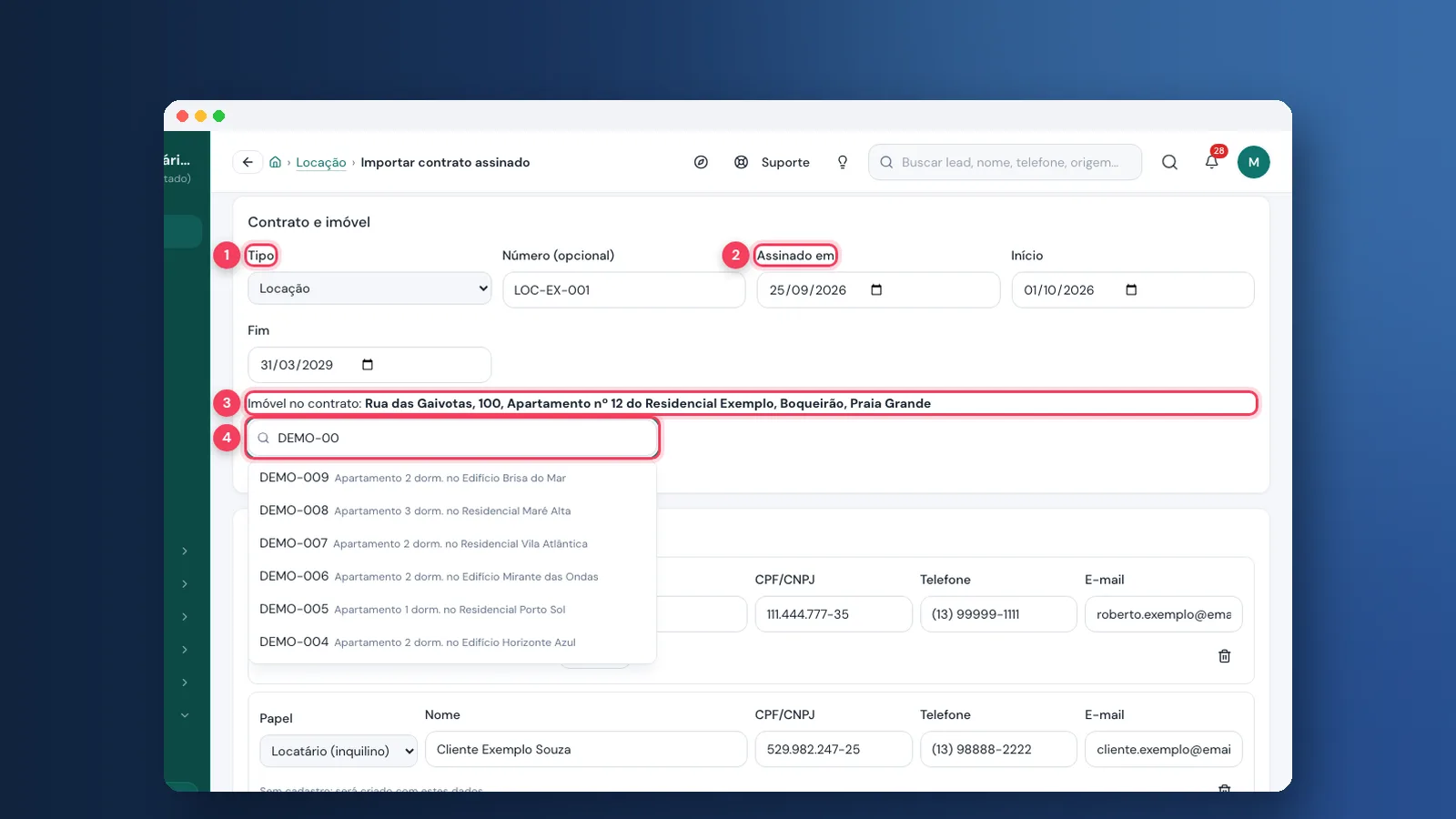Expand the third sidebar chevron
Viewport: 1456px width, 819px height.
(x=185, y=617)
